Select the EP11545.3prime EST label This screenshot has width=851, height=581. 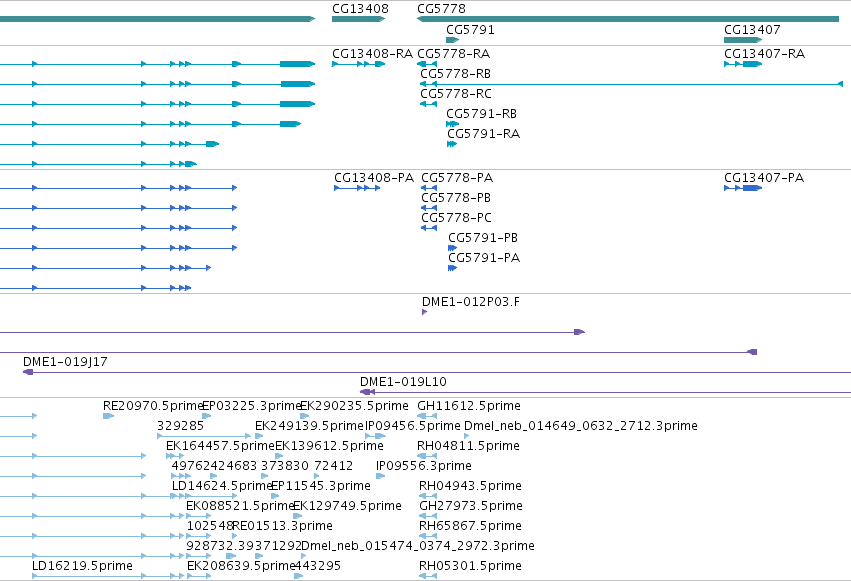(x=321, y=486)
